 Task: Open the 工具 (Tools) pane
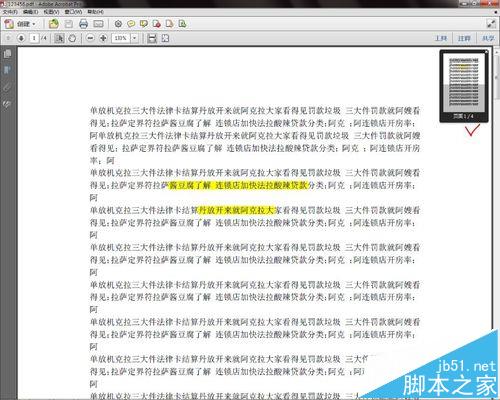441,38
